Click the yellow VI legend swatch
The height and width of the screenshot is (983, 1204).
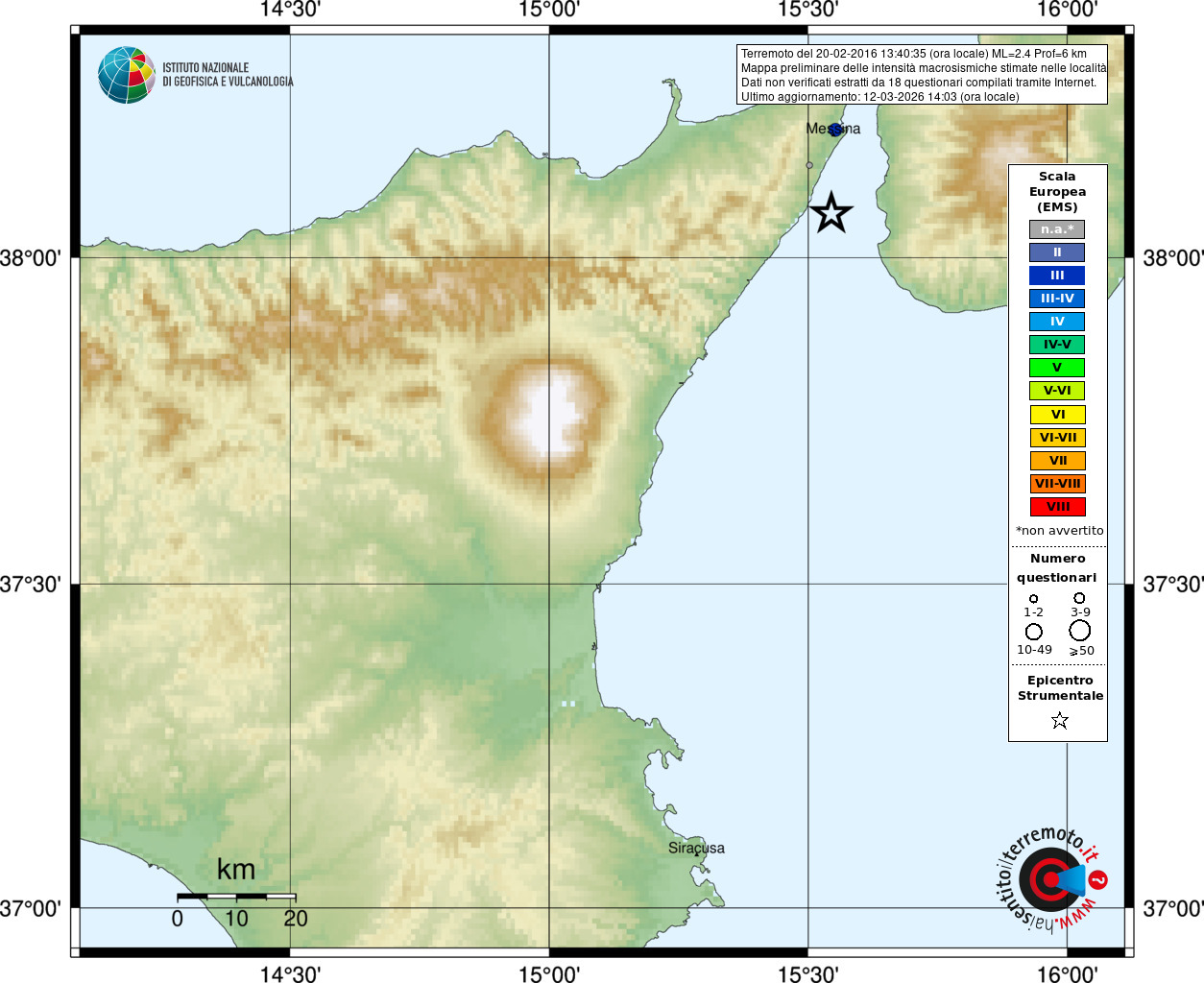(x=1057, y=415)
